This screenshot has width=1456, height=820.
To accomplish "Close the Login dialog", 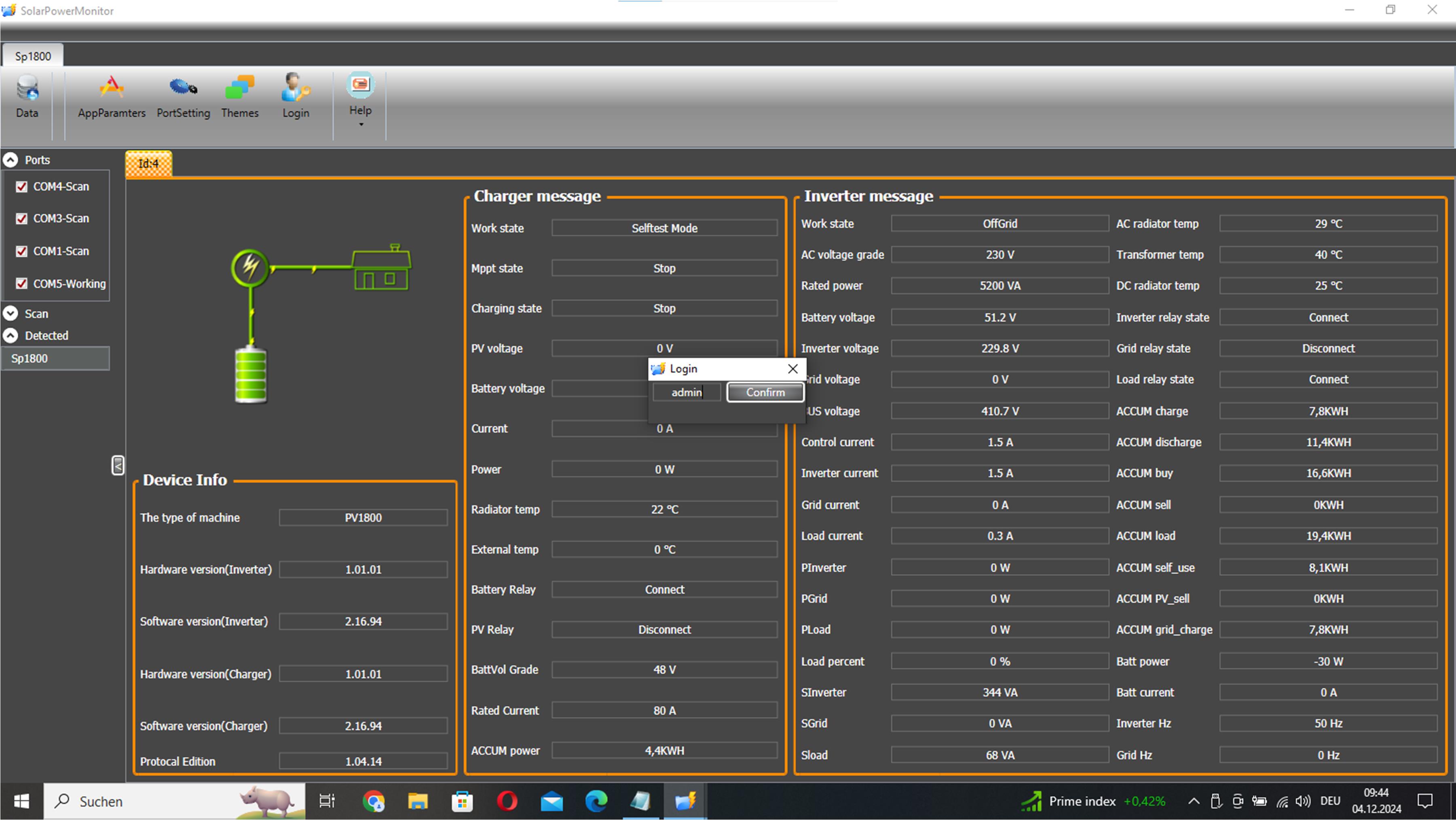I will [x=792, y=369].
